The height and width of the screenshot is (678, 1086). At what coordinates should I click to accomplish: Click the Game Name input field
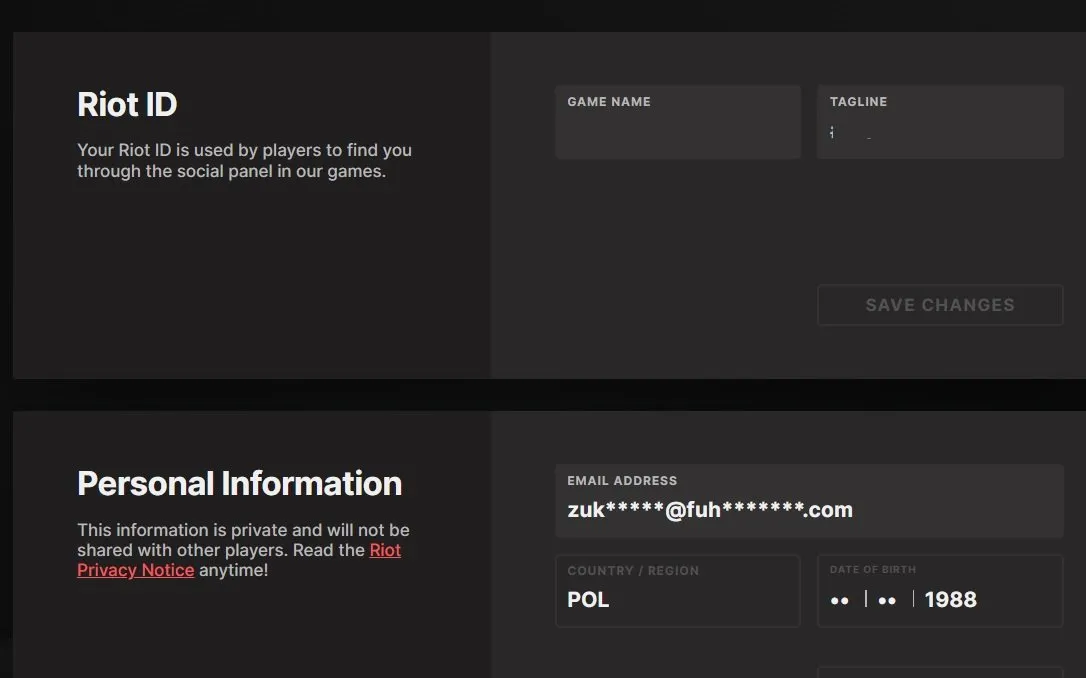click(x=677, y=122)
